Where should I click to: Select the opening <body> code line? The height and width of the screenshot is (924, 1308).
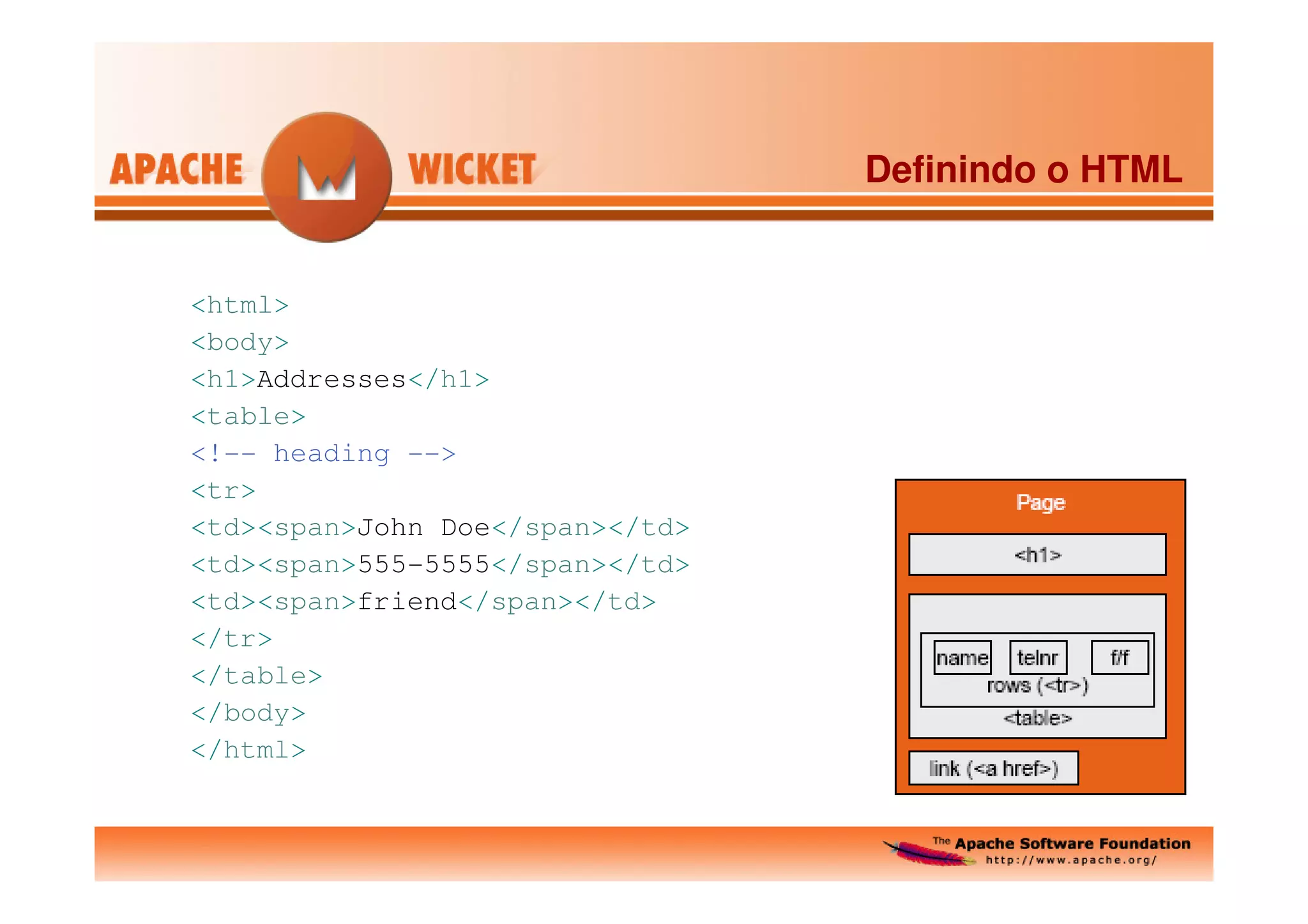[x=240, y=342]
